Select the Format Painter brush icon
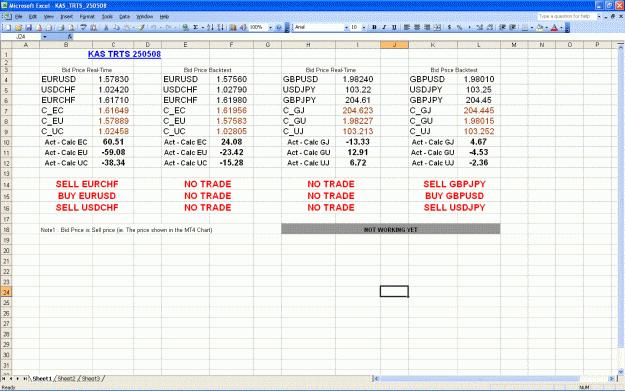Image resolution: width=625 pixels, height=391 pixels. (141, 27)
